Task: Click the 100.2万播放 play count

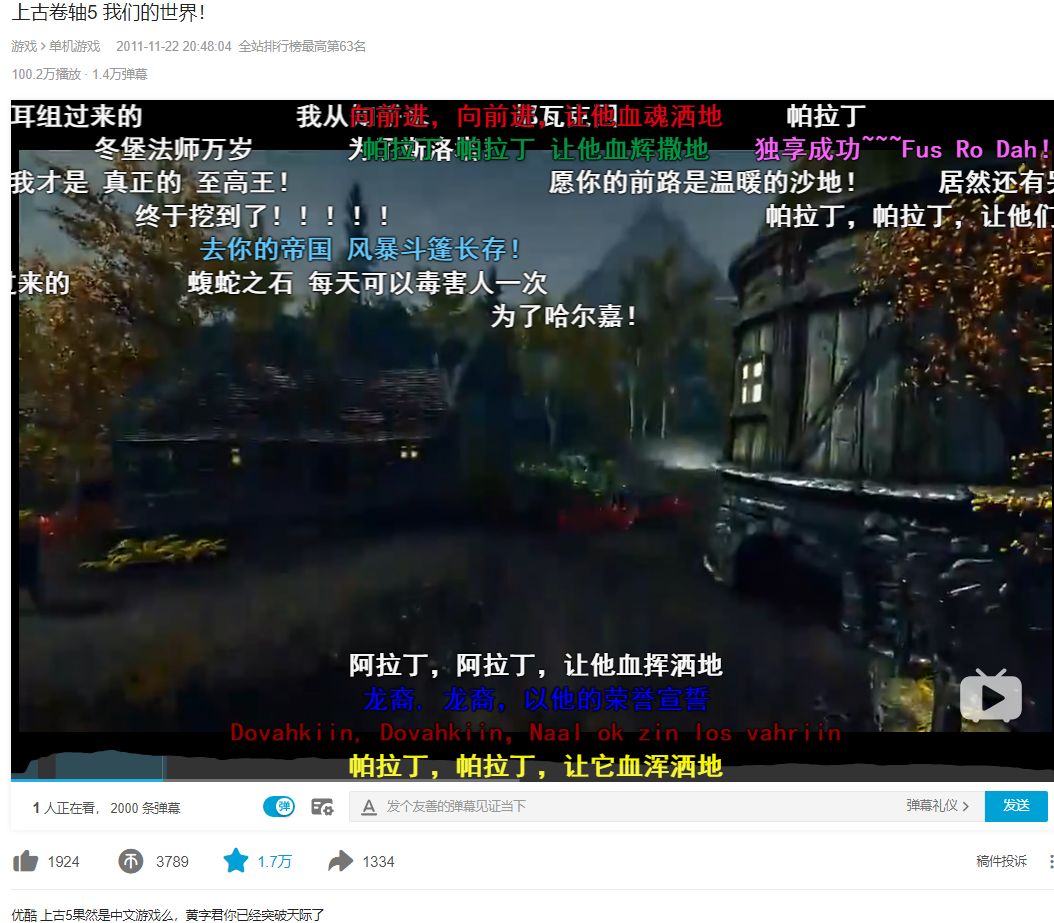Action: pos(46,74)
